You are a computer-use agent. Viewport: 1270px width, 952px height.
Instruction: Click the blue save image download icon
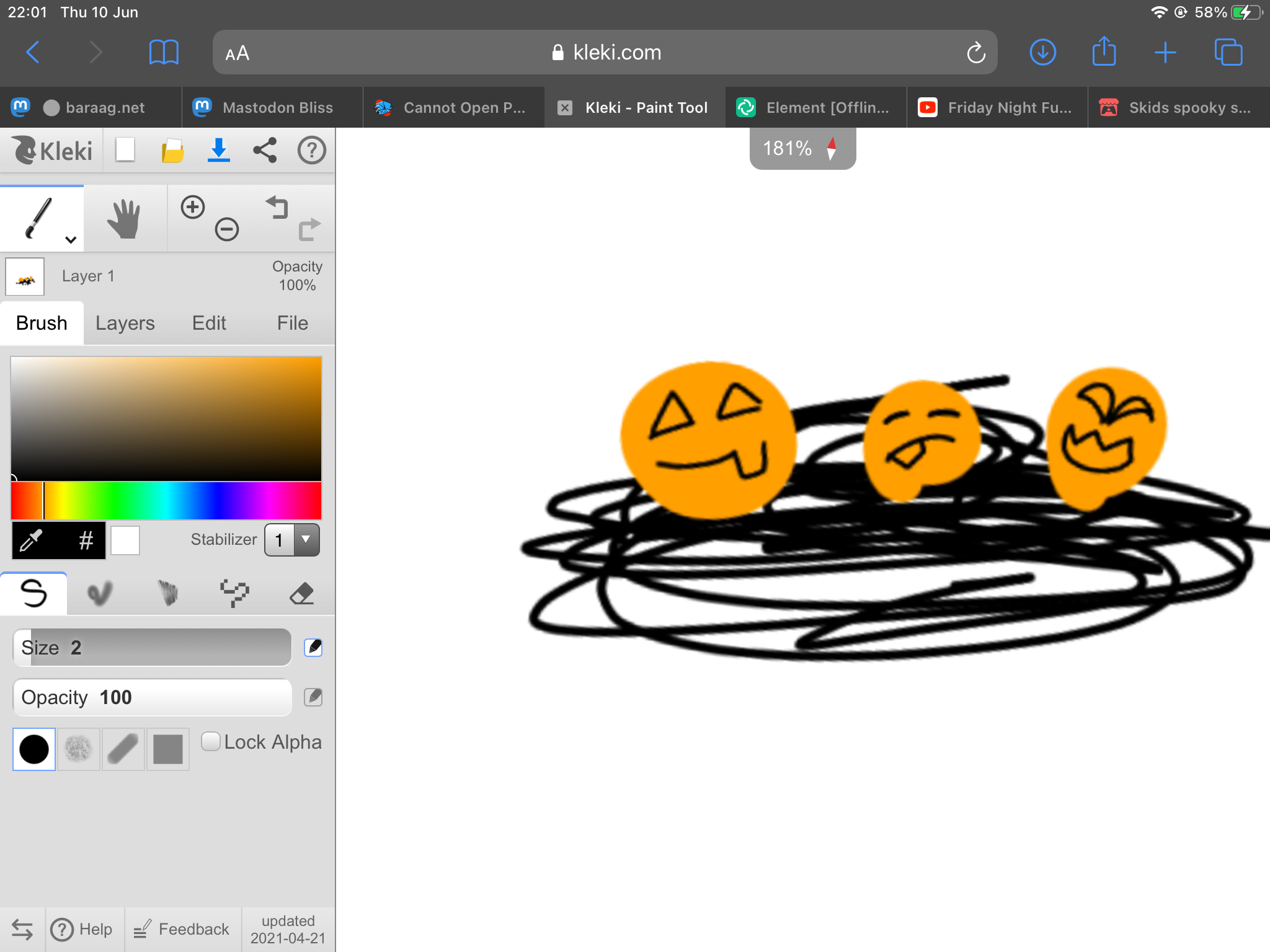pos(218,151)
